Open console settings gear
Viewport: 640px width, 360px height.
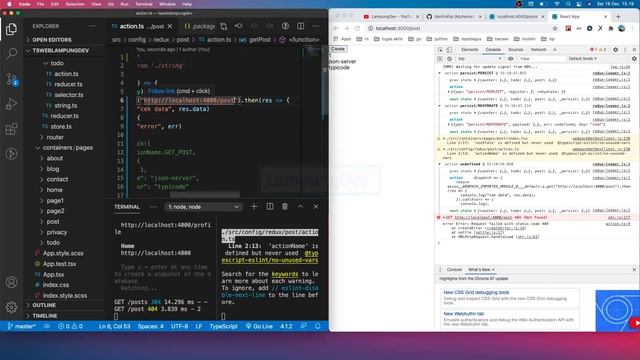[634, 59]
